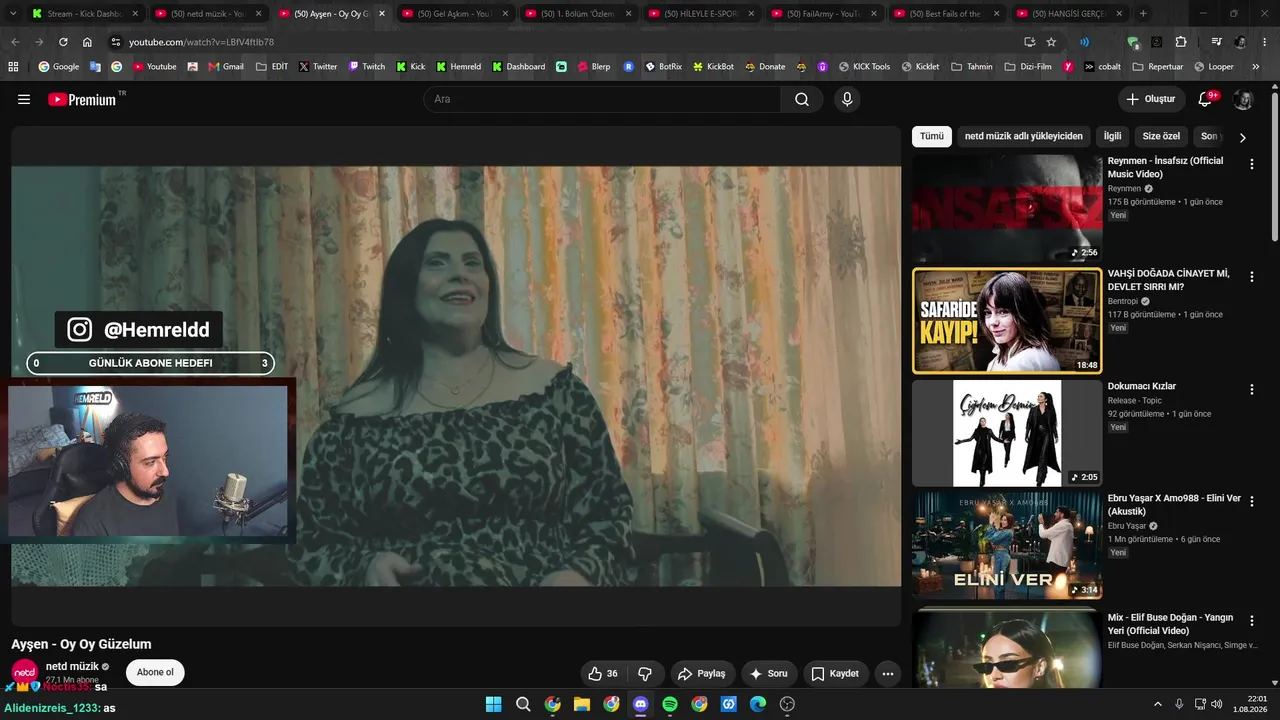Open Microsoft Edge from the taskbar
The image size is (1280, 720).
pos(758,704)
